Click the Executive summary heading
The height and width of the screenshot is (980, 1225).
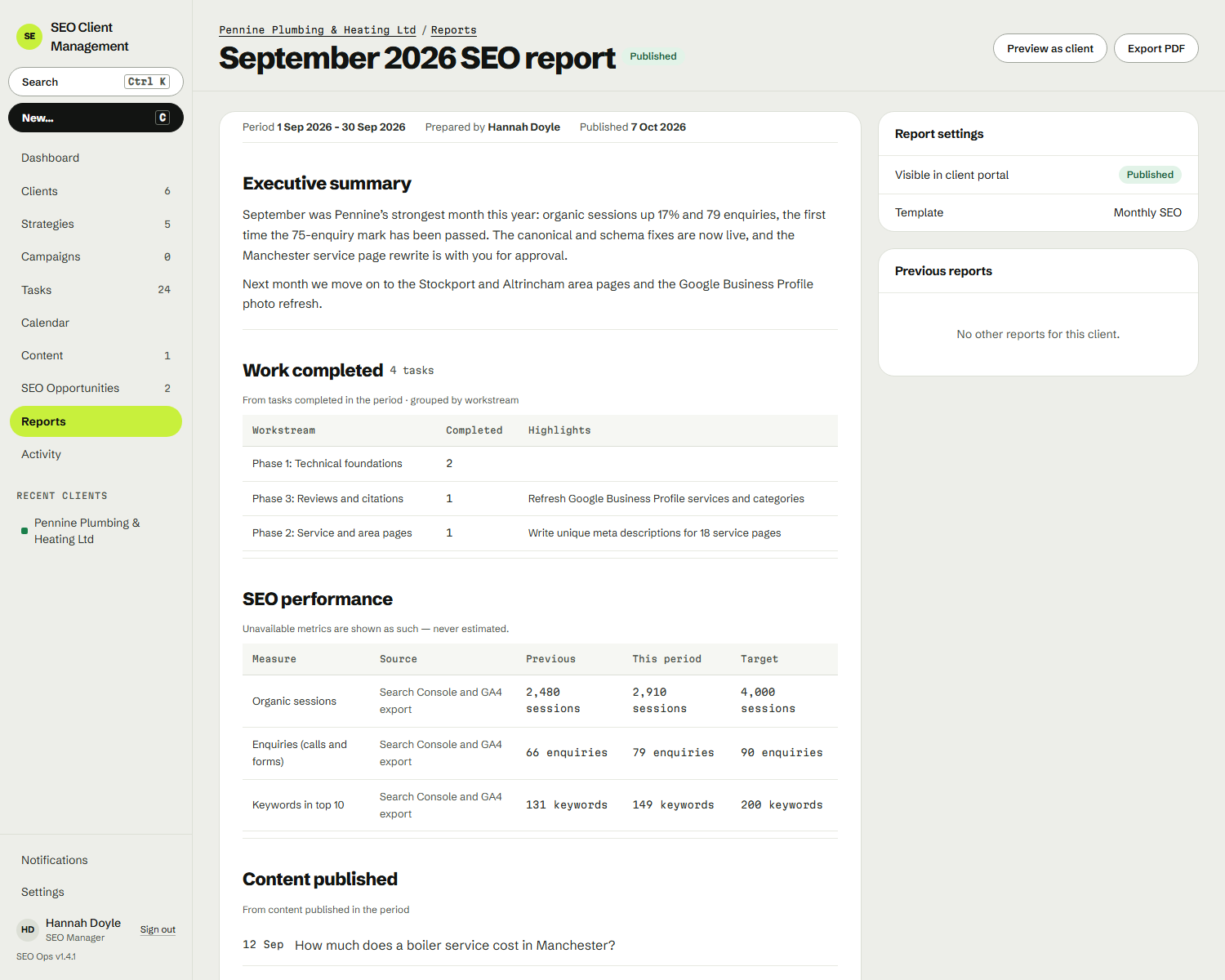327,183
